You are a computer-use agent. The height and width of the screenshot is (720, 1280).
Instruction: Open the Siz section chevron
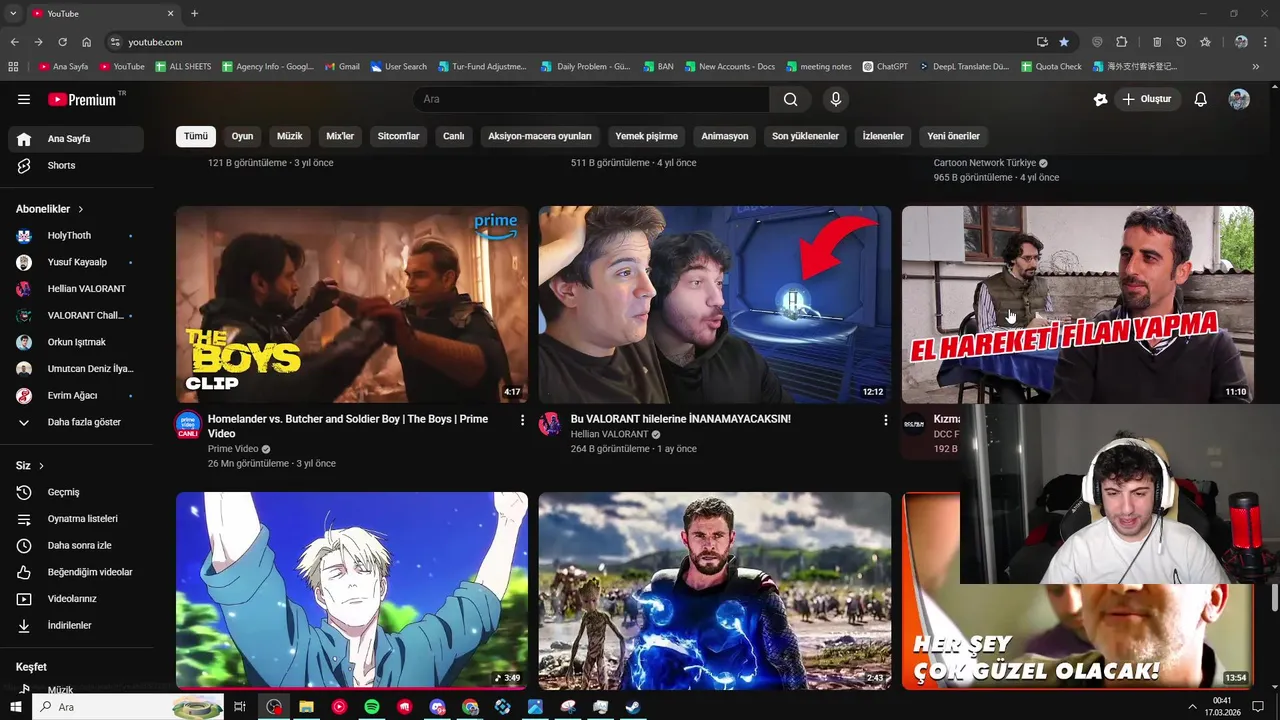(41, 466)
